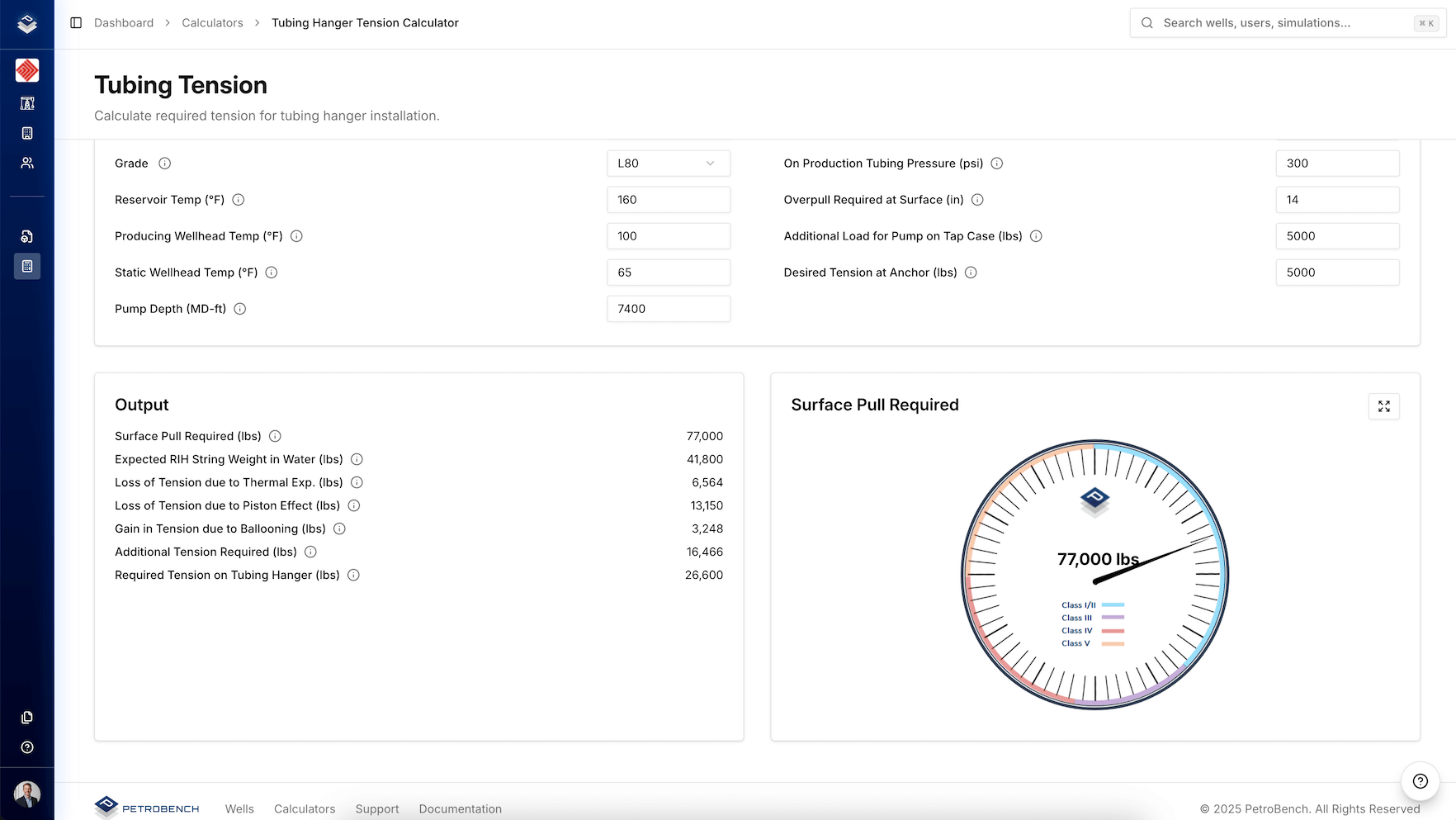Open the upper calculator icon in sidebar

[27, 133]
